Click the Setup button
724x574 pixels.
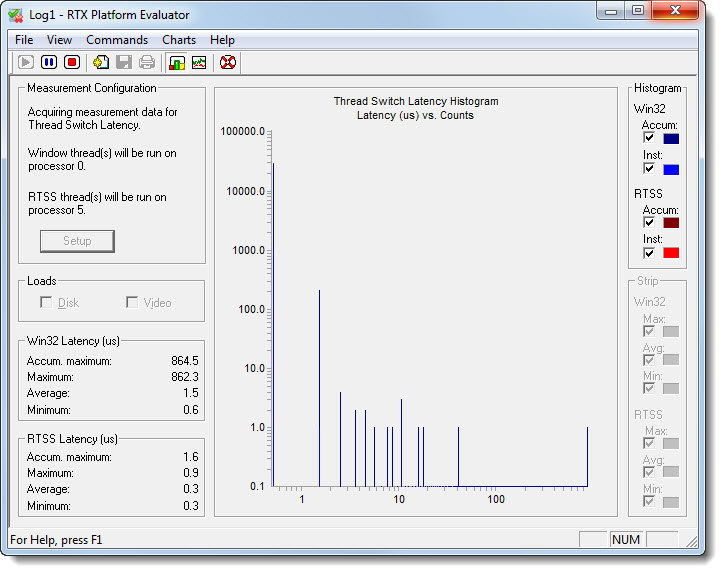[x=77, y=241]
